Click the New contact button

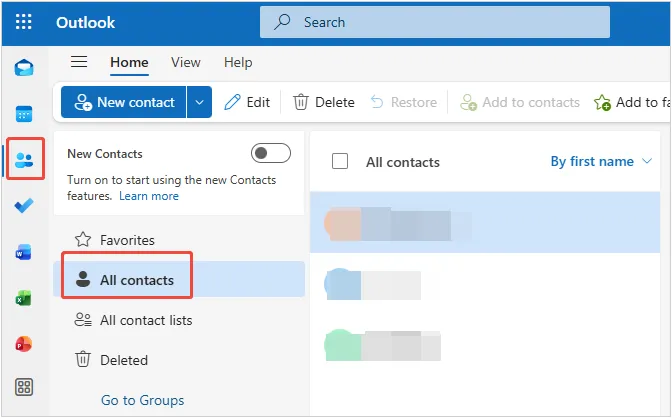click(123, 102)
